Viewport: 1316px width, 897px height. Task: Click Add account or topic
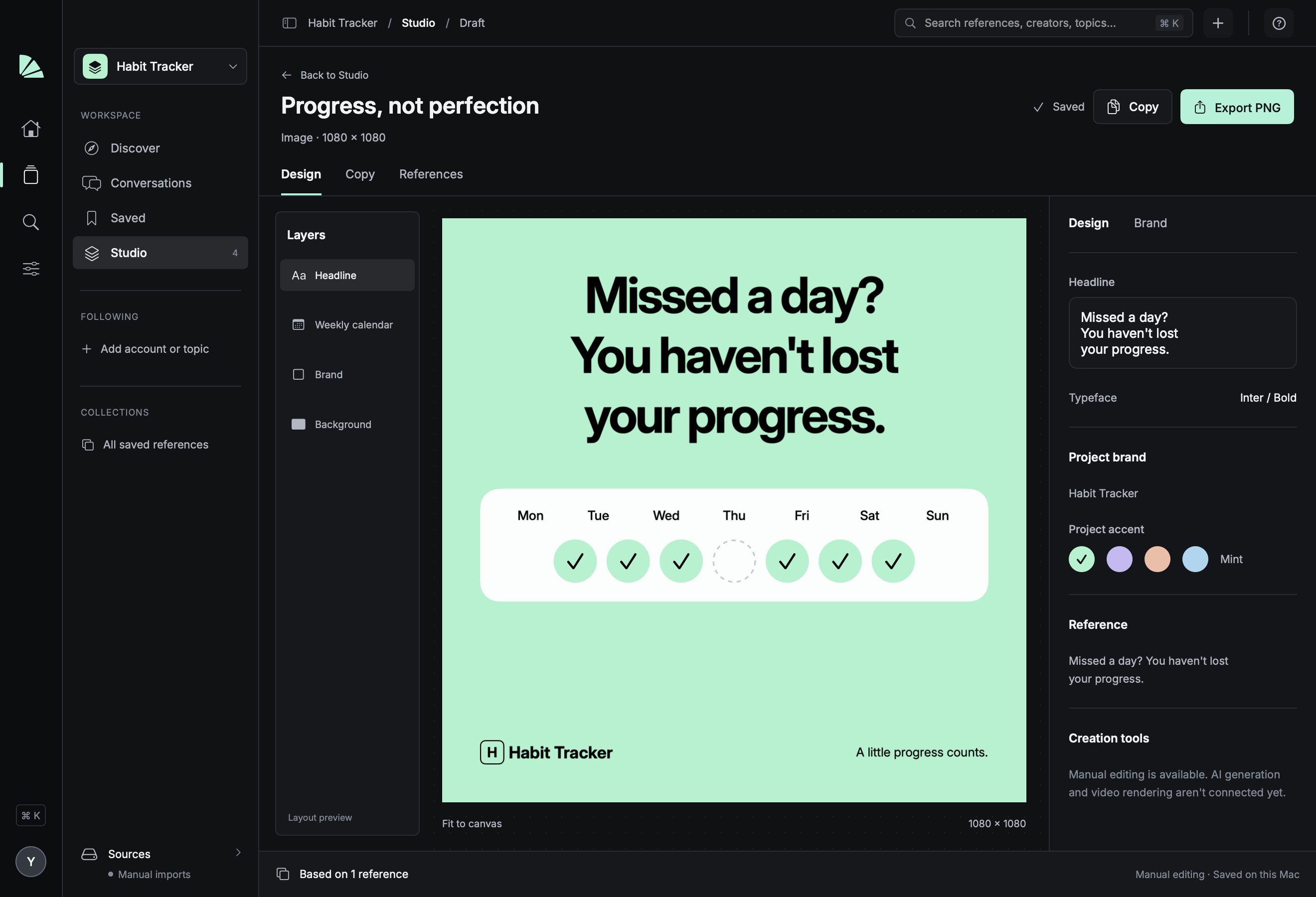(145, 349)
